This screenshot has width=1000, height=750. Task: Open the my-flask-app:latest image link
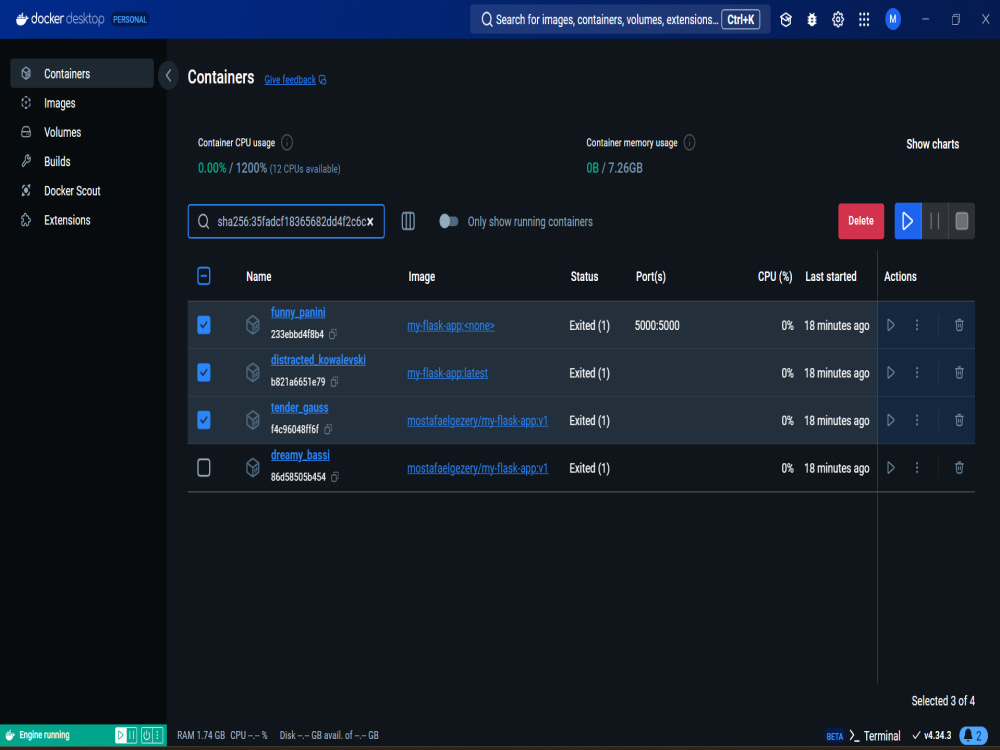[x=447, y=373]
